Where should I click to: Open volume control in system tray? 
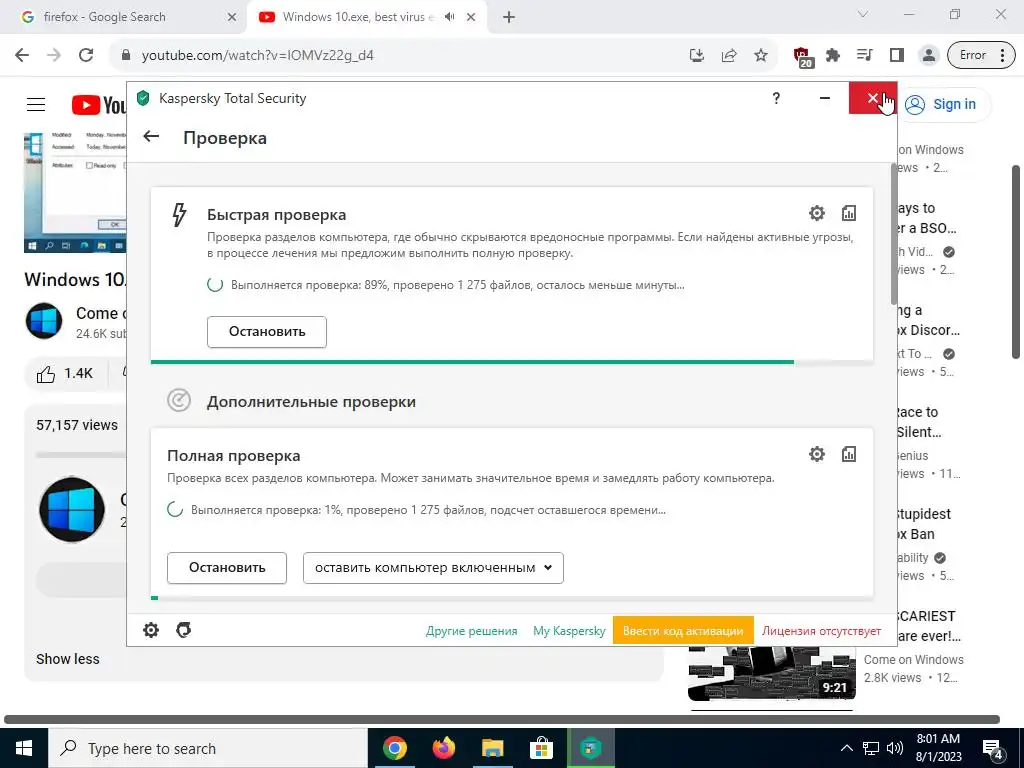[x=895, y=748]
